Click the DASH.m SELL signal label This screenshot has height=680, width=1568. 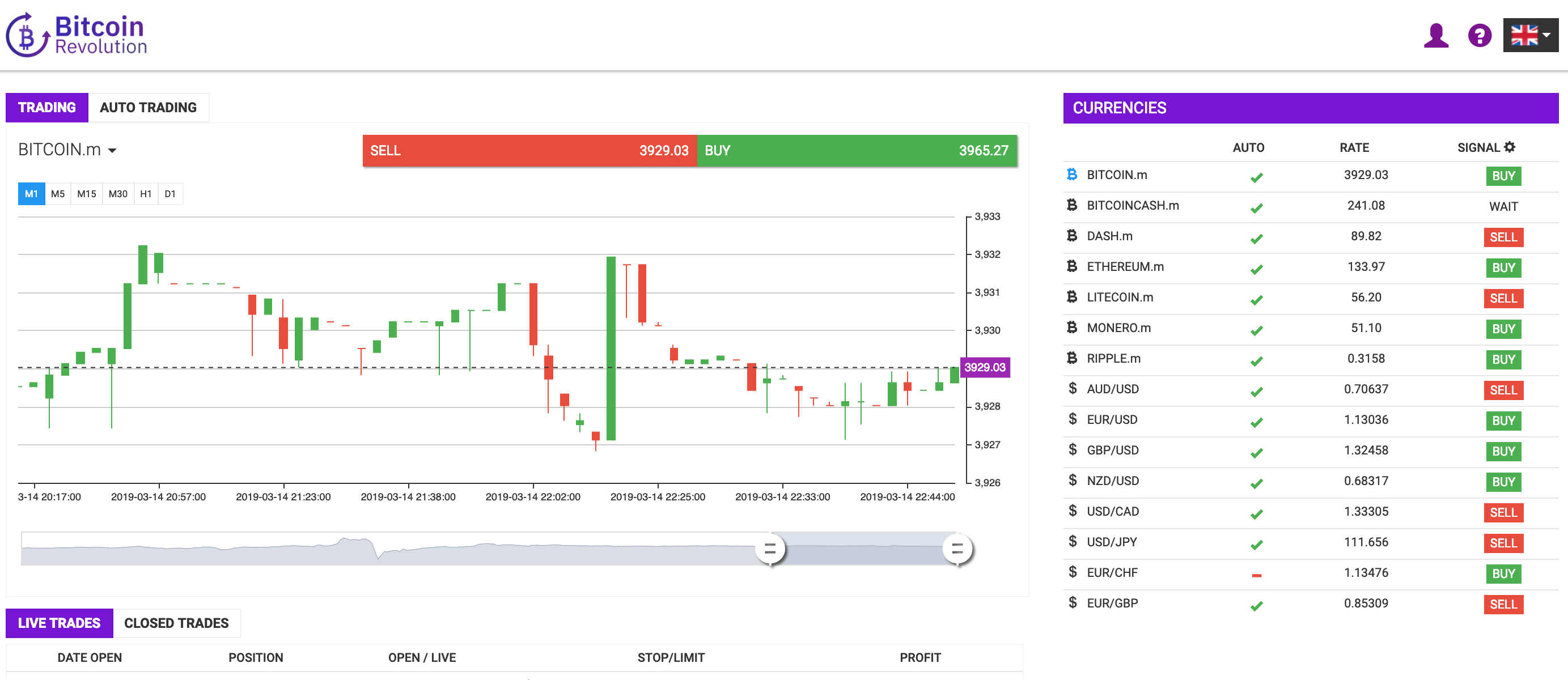pyautogui.click(x=1503, y=237)
